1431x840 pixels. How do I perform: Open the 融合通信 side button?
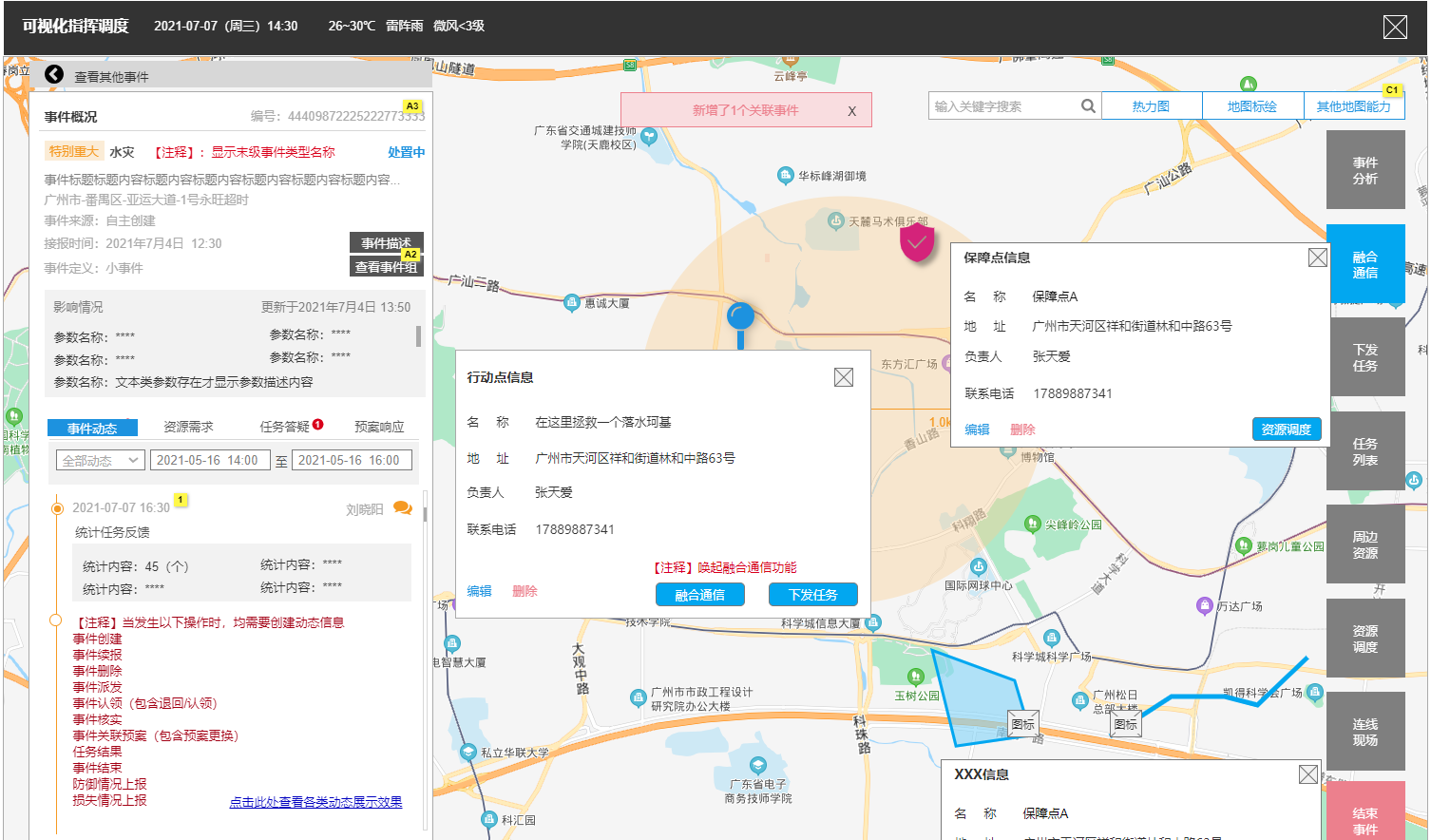tap(1365, 264)
